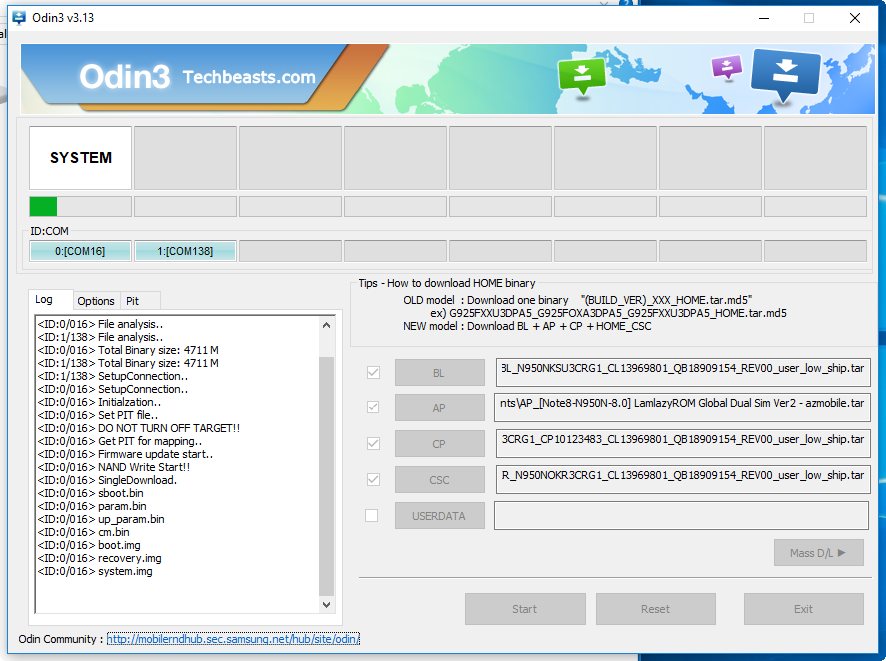The height and width of the screenshot is (661, 886).
Task: Click the AP file button
Action: click(440, 408)
